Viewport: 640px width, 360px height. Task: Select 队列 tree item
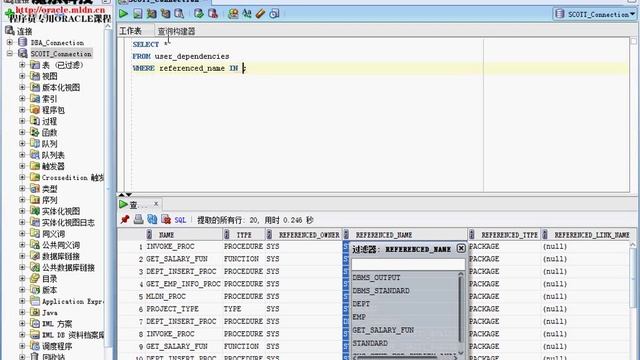[x=49, y=144]
